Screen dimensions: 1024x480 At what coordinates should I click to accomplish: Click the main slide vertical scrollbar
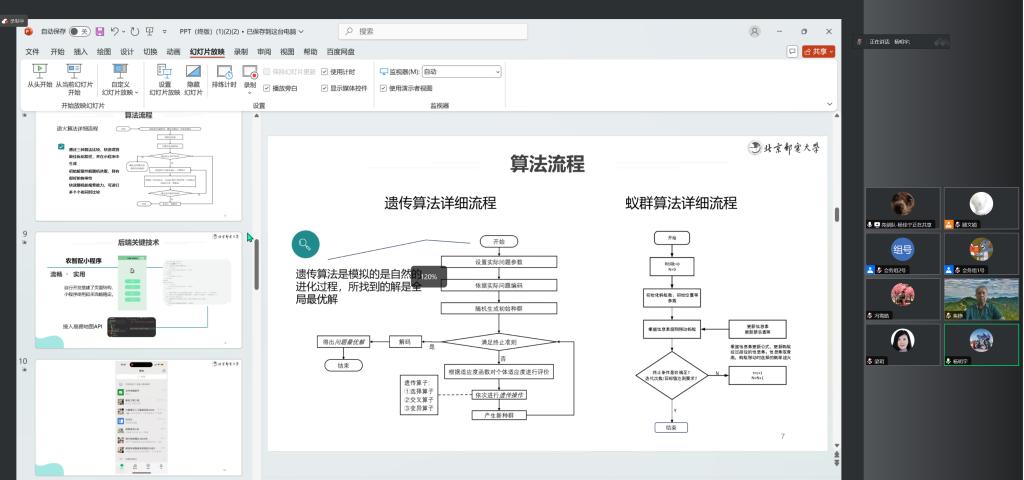pos(837,214)
